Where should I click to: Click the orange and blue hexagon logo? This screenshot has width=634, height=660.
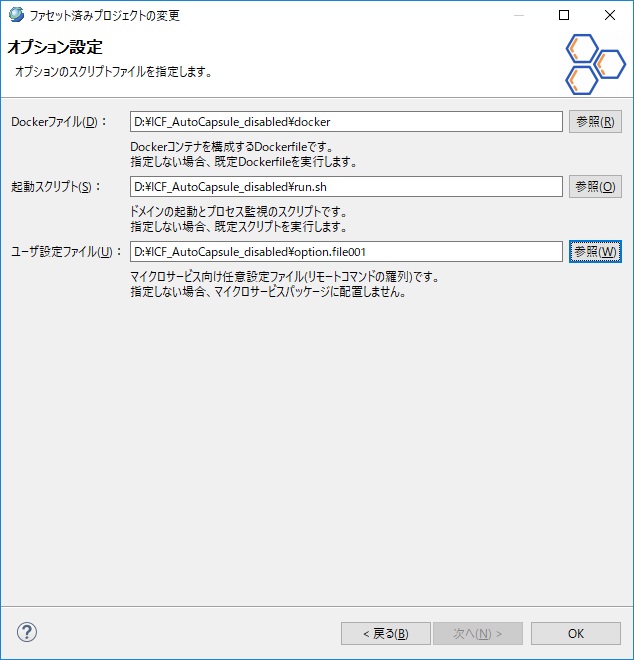click(594, 64)
